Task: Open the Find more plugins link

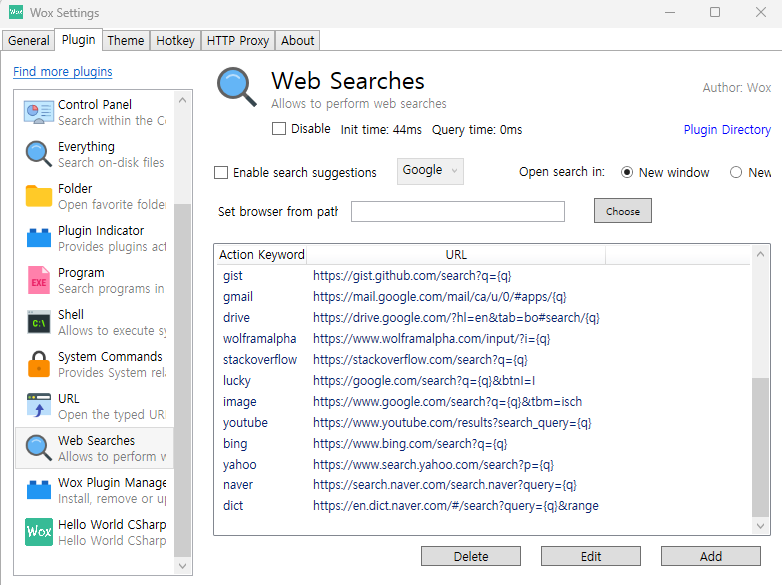Action: click(x=63, y=72)
